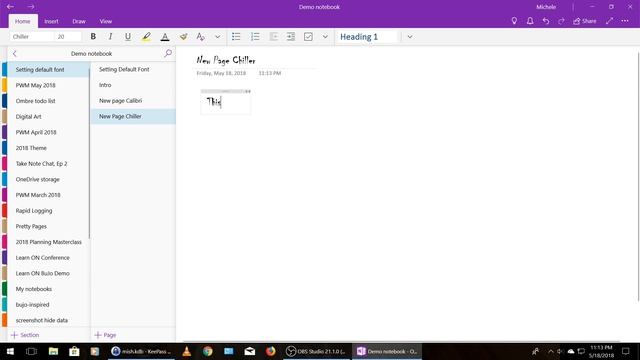Screen dimensions: 640x360
Task: Open Task View in taskbar
Action: 31,351
